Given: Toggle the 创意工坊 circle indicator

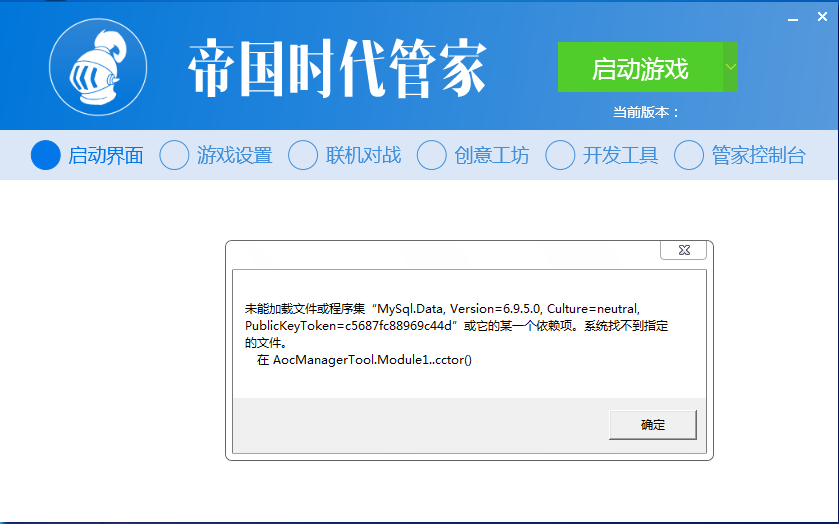Looking at the screenshot, I should 431,155.
